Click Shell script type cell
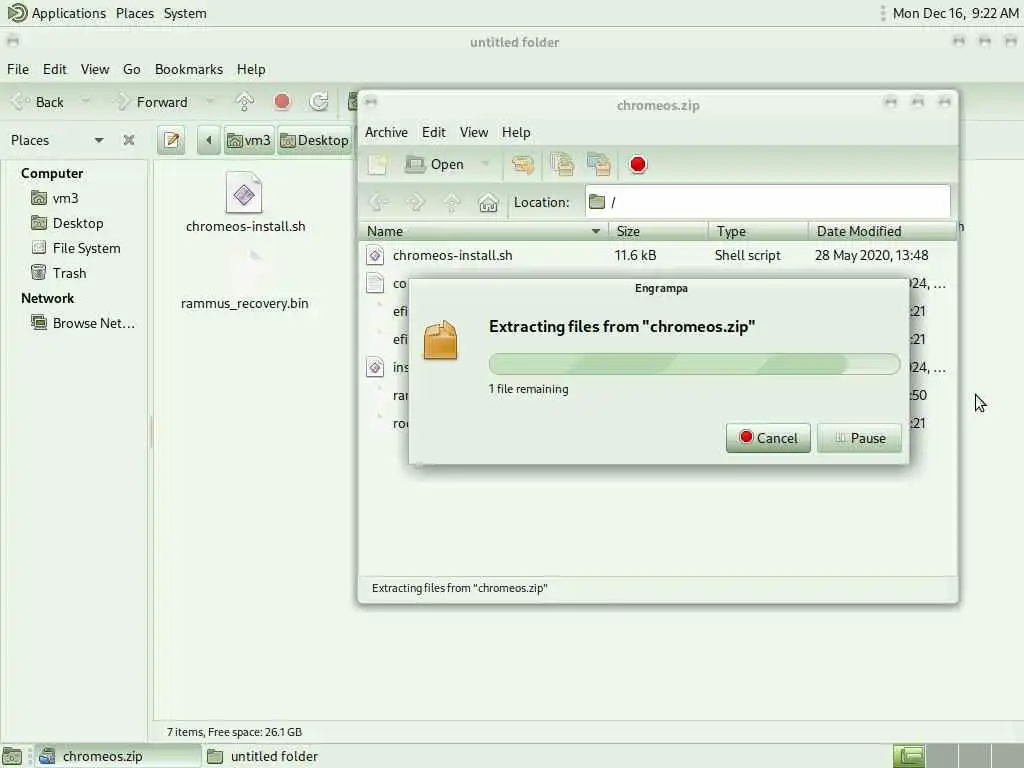 (x=748, y=255)
